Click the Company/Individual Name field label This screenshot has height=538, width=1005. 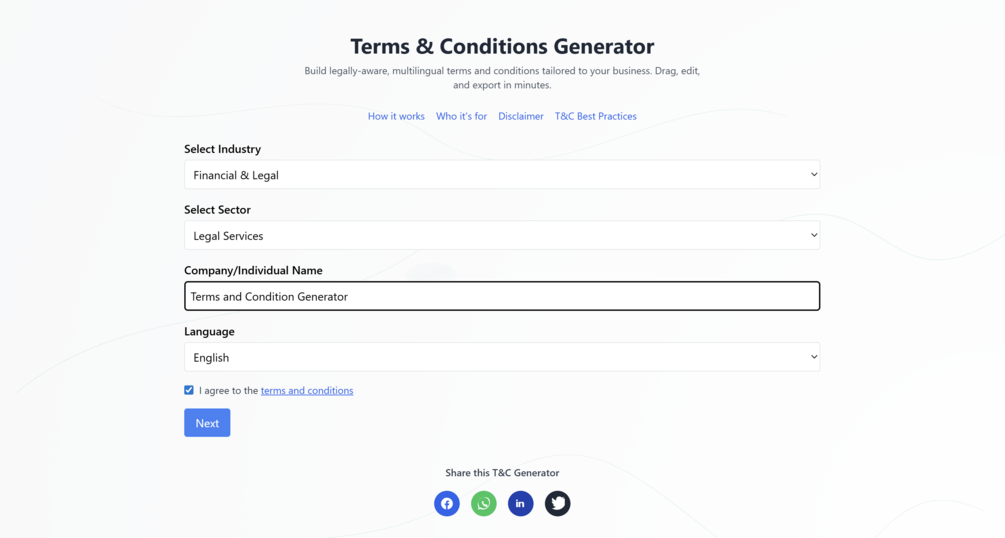tap(253, 270)
